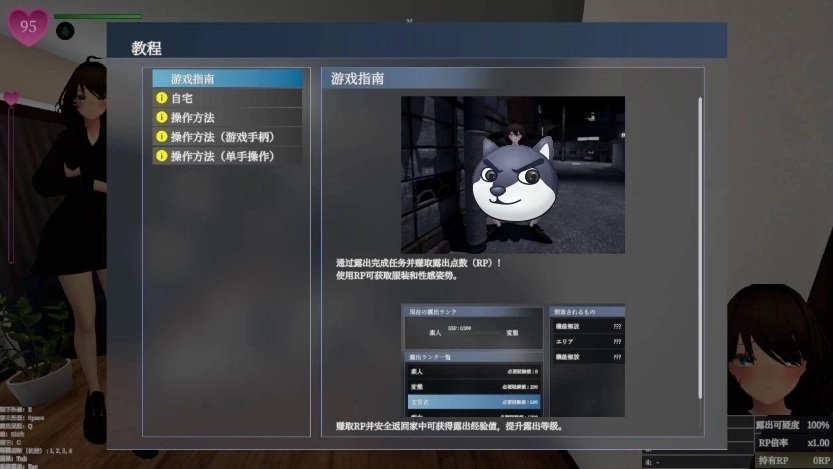This screenshot has height=469, width=833.
Task: Click the 持有RP counter row
Action: point(793,460)
